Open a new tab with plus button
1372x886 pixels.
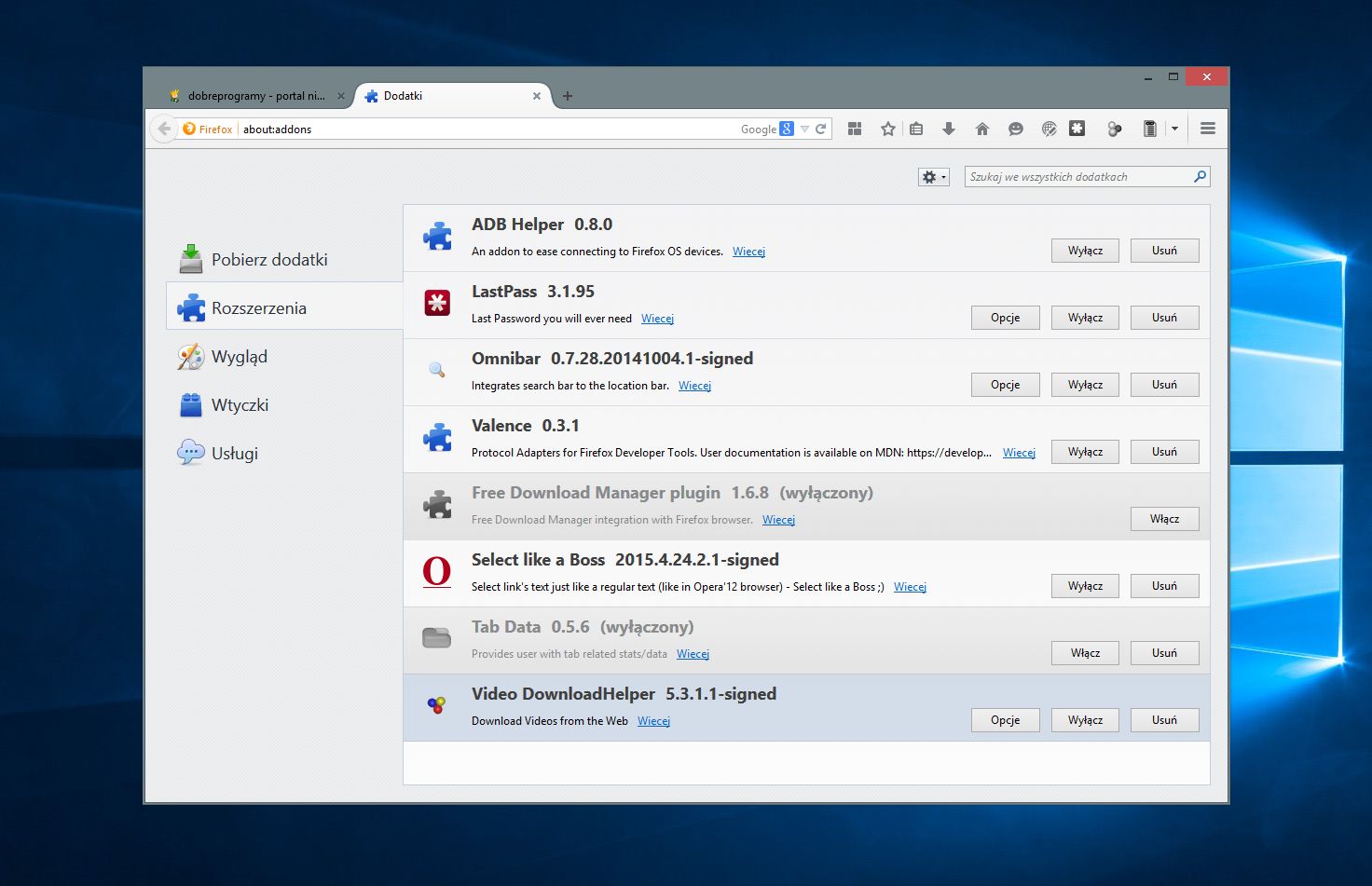[x=568, y=95]
